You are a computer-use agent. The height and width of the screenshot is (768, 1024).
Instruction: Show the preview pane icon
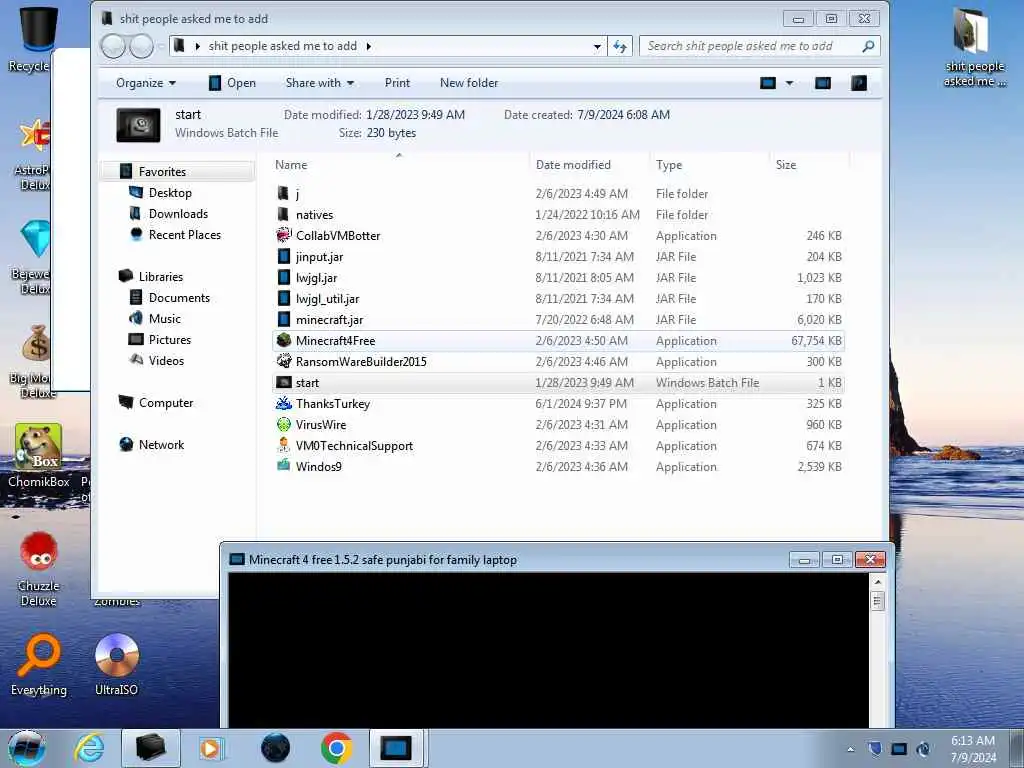coord(823,83)
